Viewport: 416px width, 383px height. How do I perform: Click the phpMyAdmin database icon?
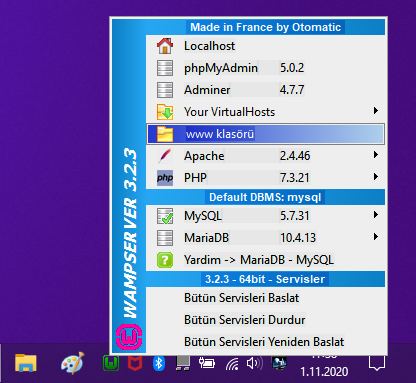(x=165, y=68)
